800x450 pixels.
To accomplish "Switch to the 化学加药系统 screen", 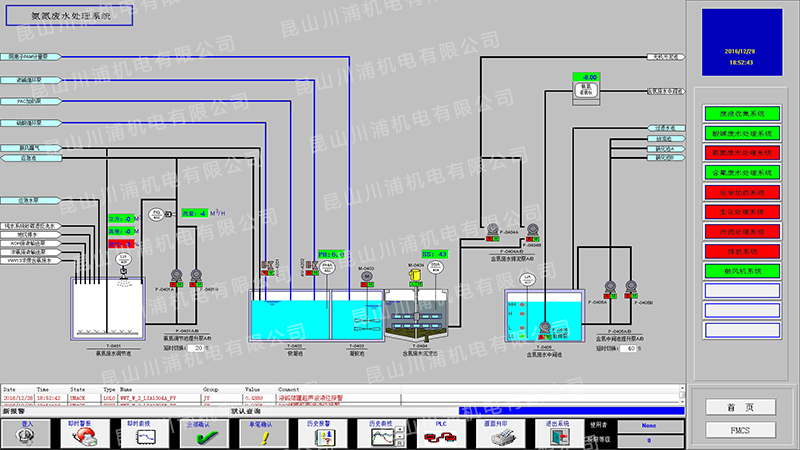I will pos(741,192).
